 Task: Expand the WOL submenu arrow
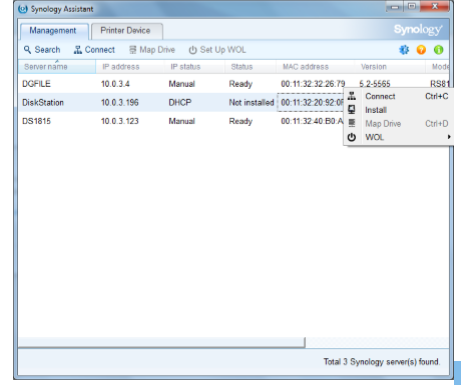point(449,137)
